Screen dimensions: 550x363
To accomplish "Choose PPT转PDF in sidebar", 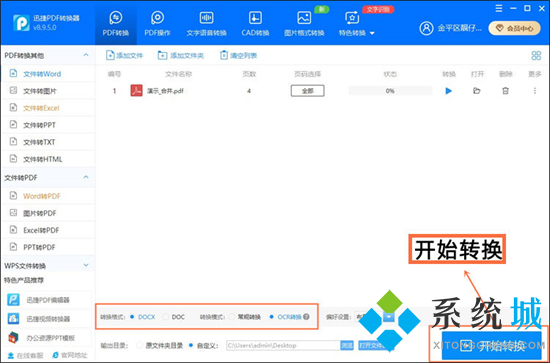I will click(48, 247).
